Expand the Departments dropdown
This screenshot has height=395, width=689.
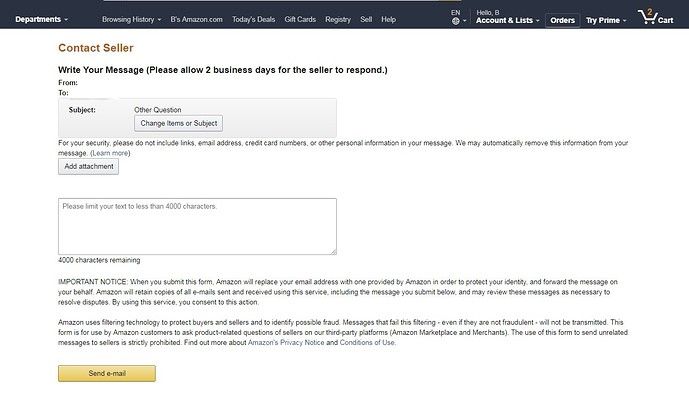pyautogui.click(x=41, y=19)
